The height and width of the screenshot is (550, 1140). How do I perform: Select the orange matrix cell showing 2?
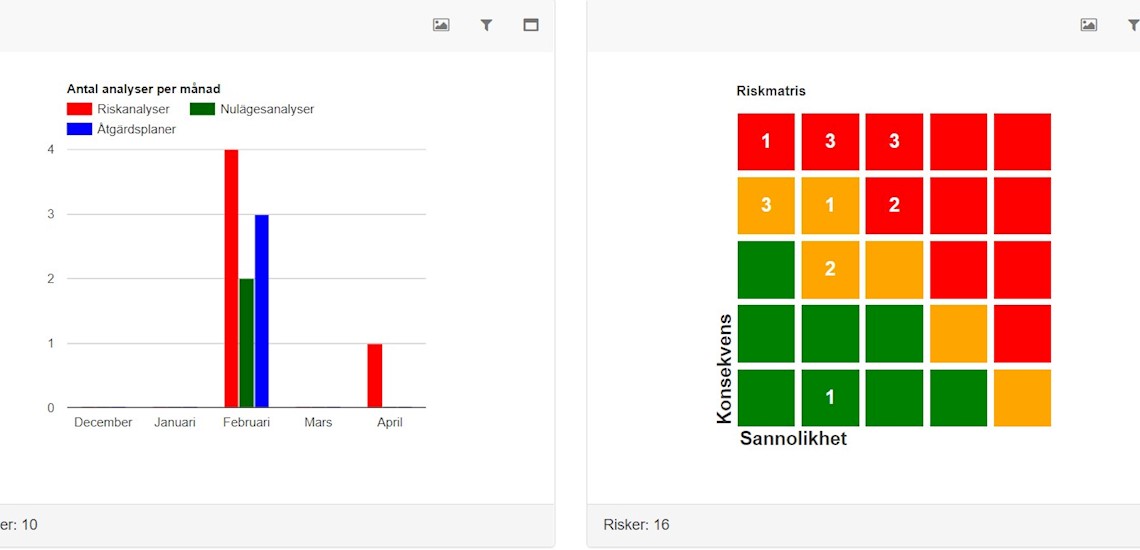[830, 269]
